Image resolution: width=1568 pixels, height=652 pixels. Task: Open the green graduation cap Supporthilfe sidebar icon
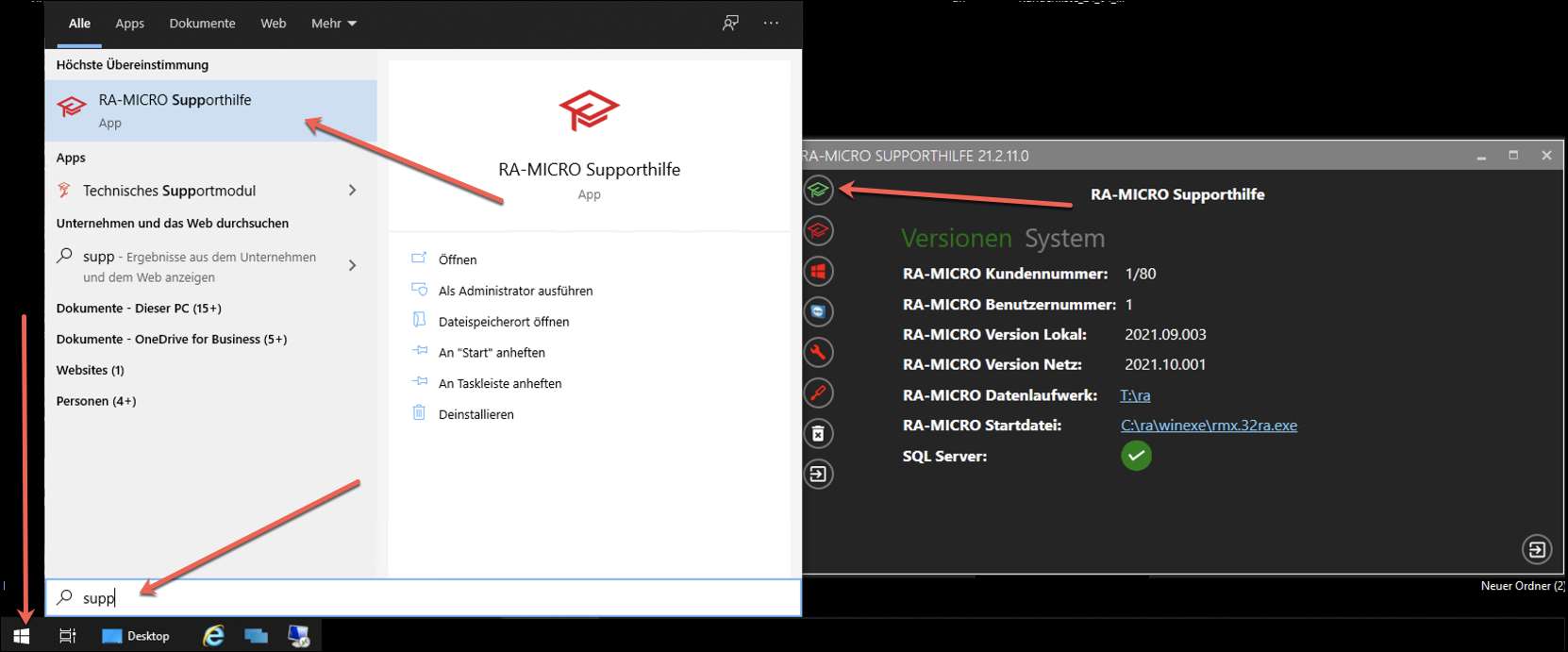(x=818, y=191)
